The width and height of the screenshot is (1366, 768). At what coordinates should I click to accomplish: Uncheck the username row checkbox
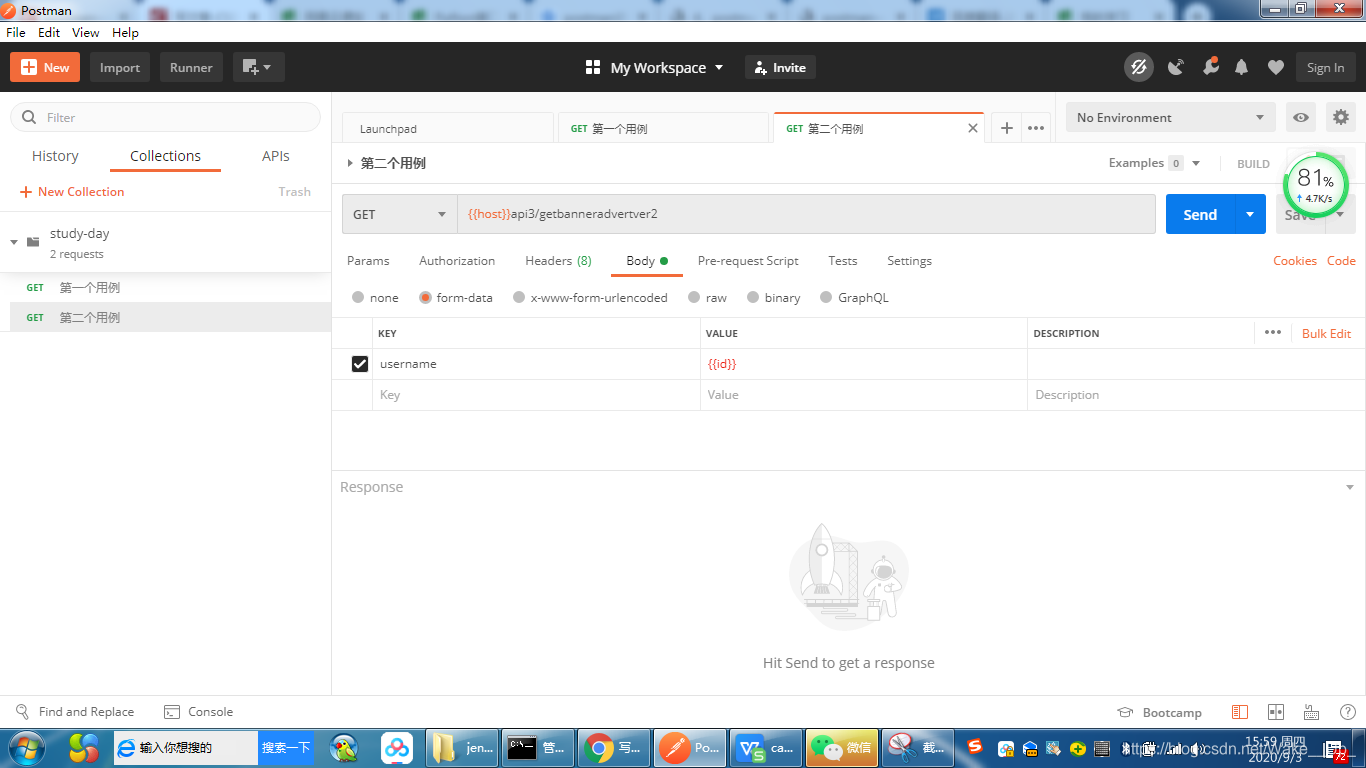(x=360, y=364)
